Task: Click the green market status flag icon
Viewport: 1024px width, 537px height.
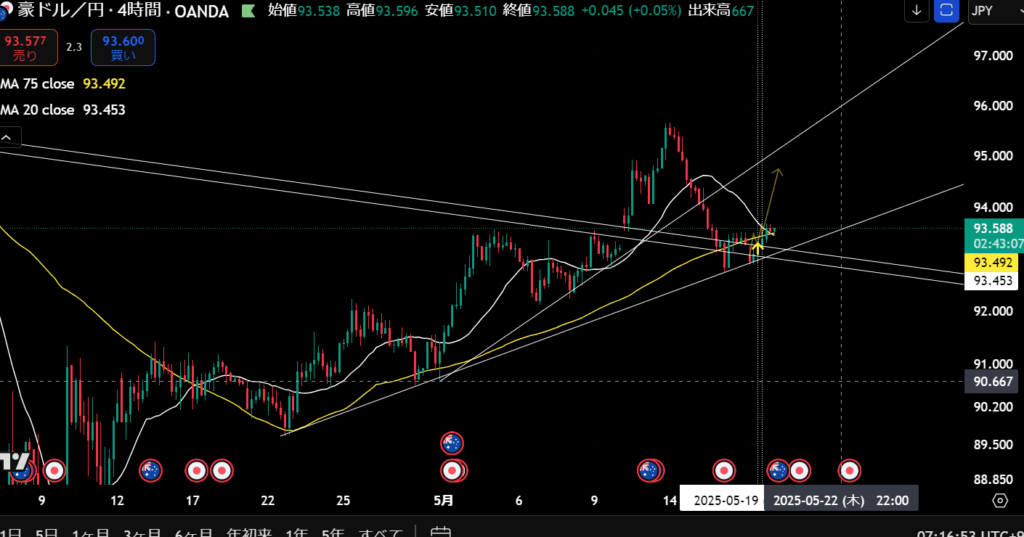Action: tap(248, 11)
